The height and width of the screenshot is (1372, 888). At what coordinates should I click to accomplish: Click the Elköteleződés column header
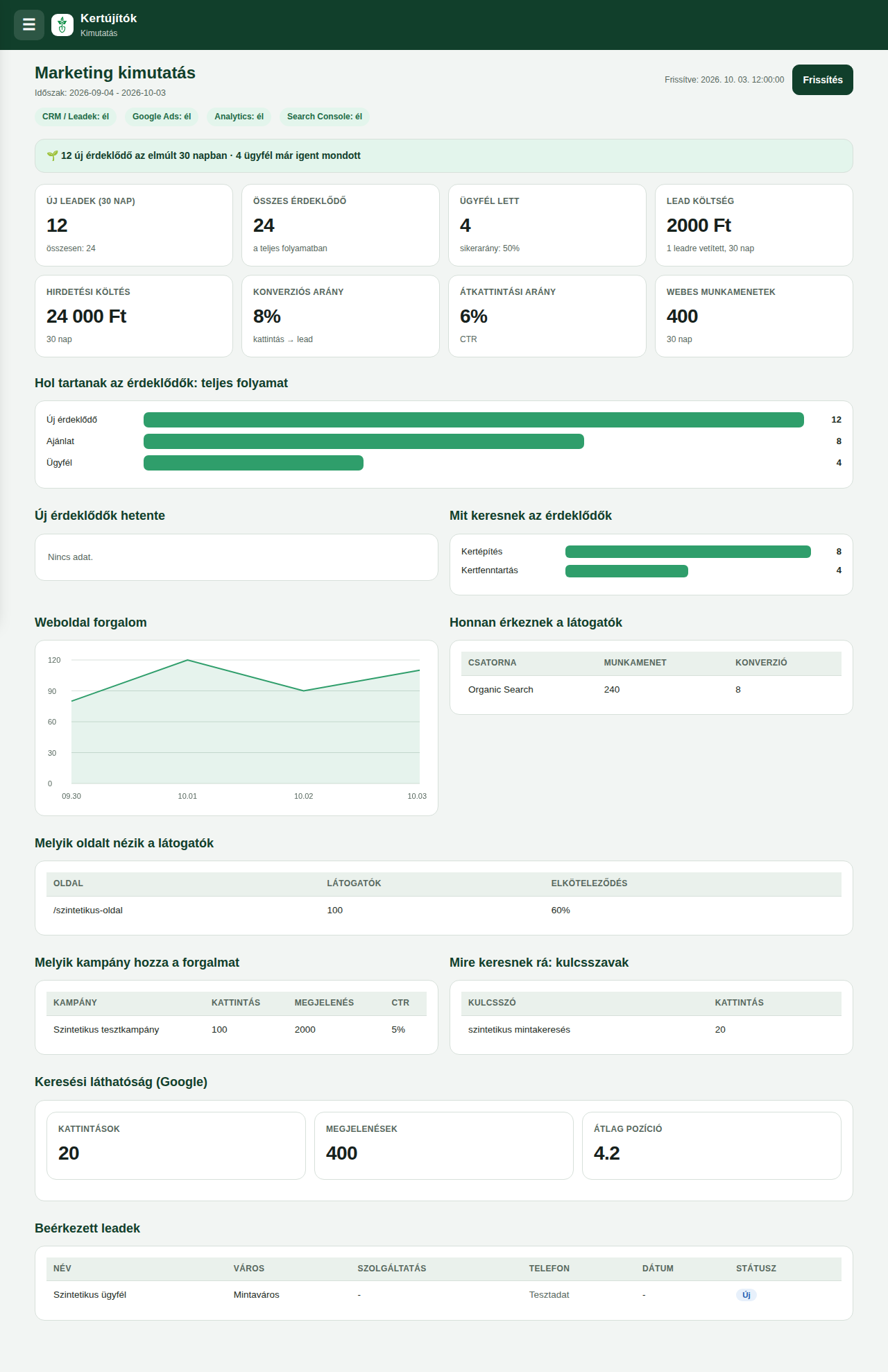(589, 883)
